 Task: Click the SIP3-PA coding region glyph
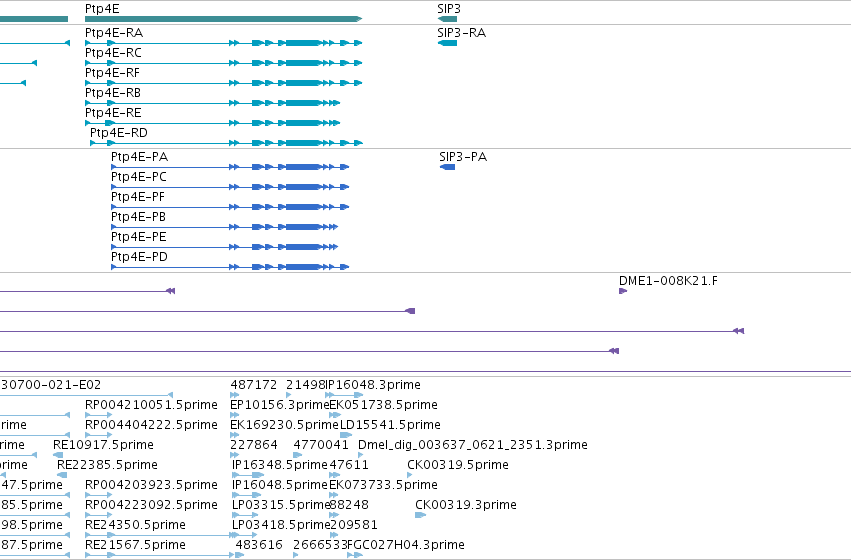pyautogui.click(x=447, y=167)
